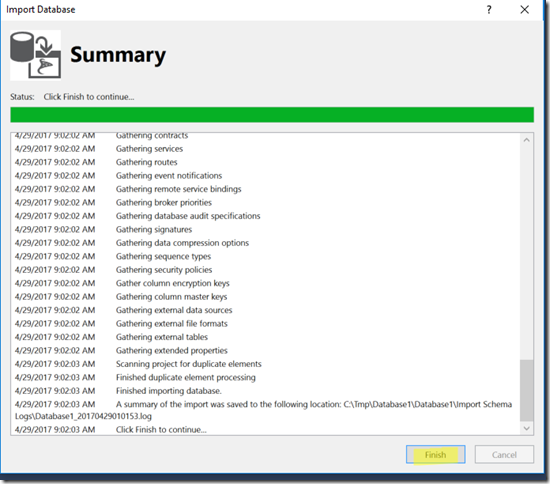Click the scrollbar down arrow in log

526,428
